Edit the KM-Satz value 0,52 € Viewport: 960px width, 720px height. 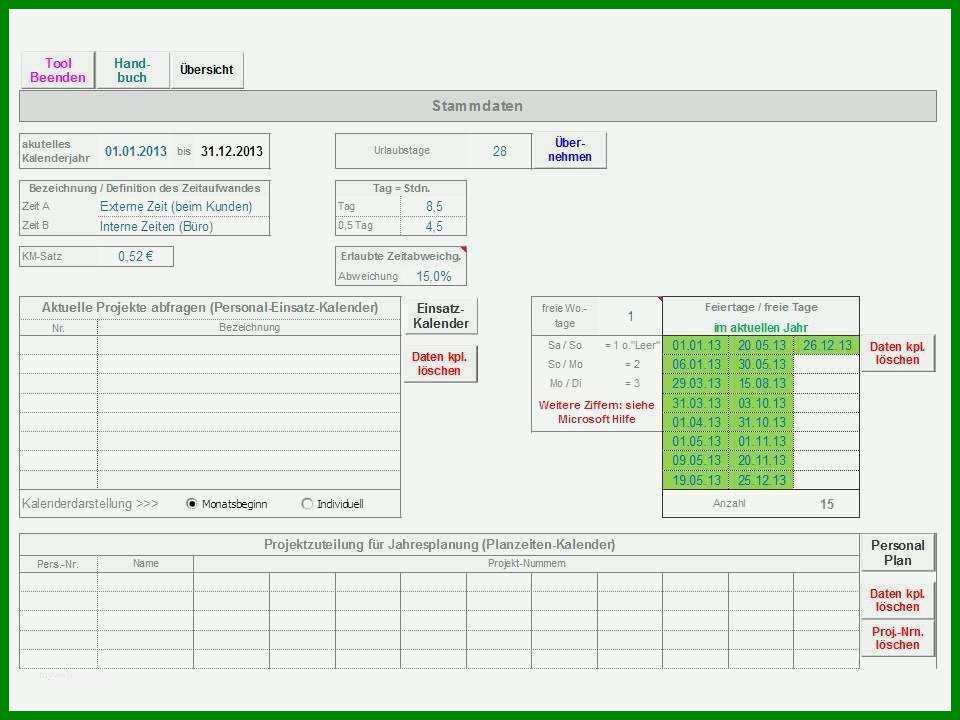[x=135, y=257]
